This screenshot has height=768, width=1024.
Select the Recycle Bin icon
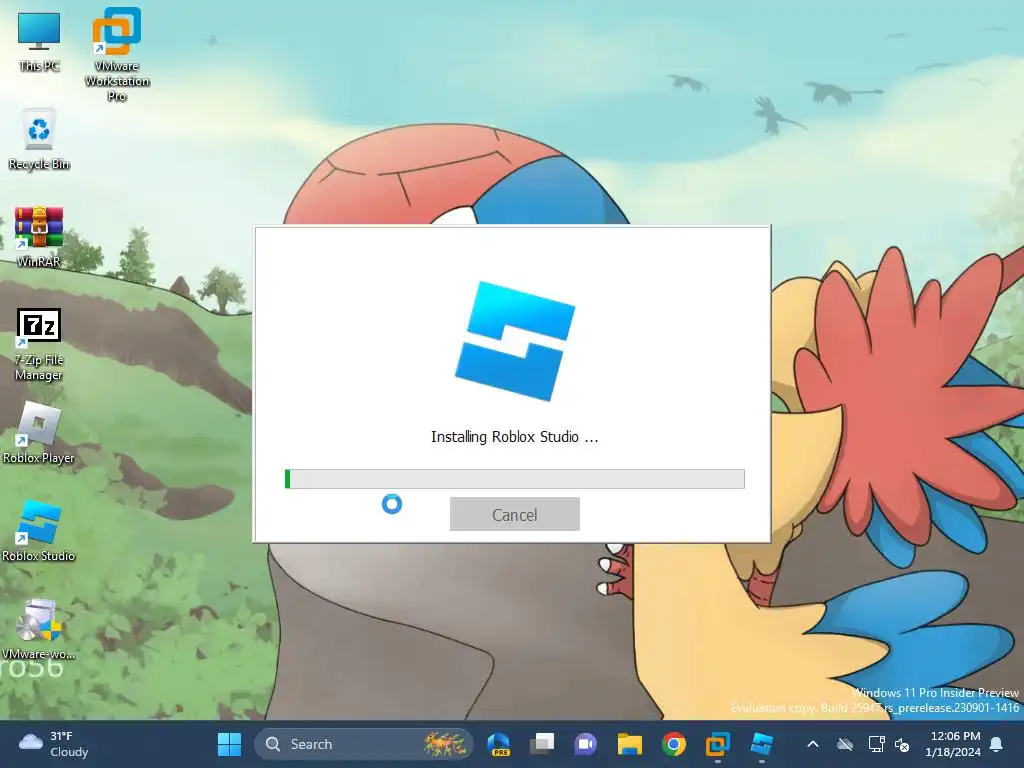(x=39, y=140)
